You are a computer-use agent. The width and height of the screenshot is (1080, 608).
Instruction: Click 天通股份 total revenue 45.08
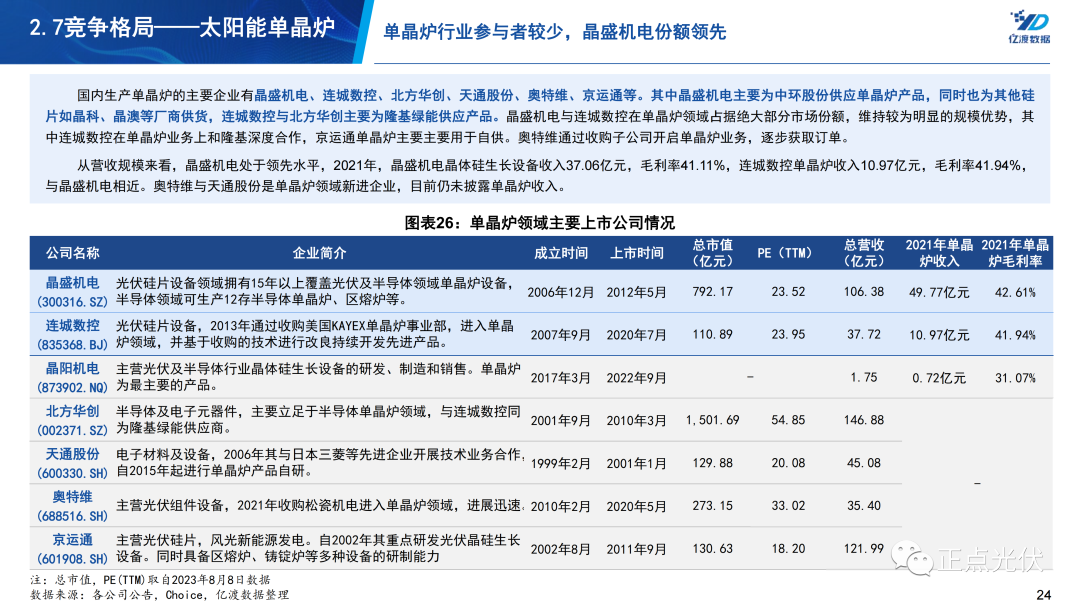point(864,463)
